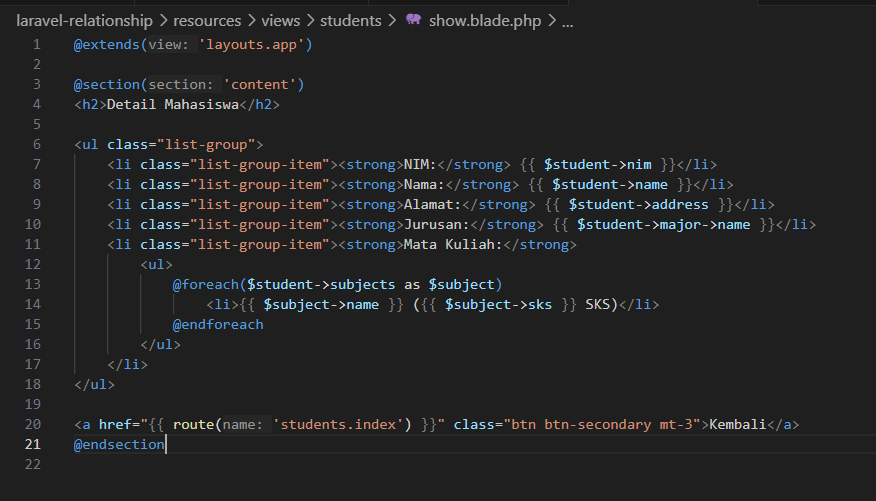The width and height of the screenshot is (876, 501).
Task: Click the @endforeach directive
Action: click(218, 324)
